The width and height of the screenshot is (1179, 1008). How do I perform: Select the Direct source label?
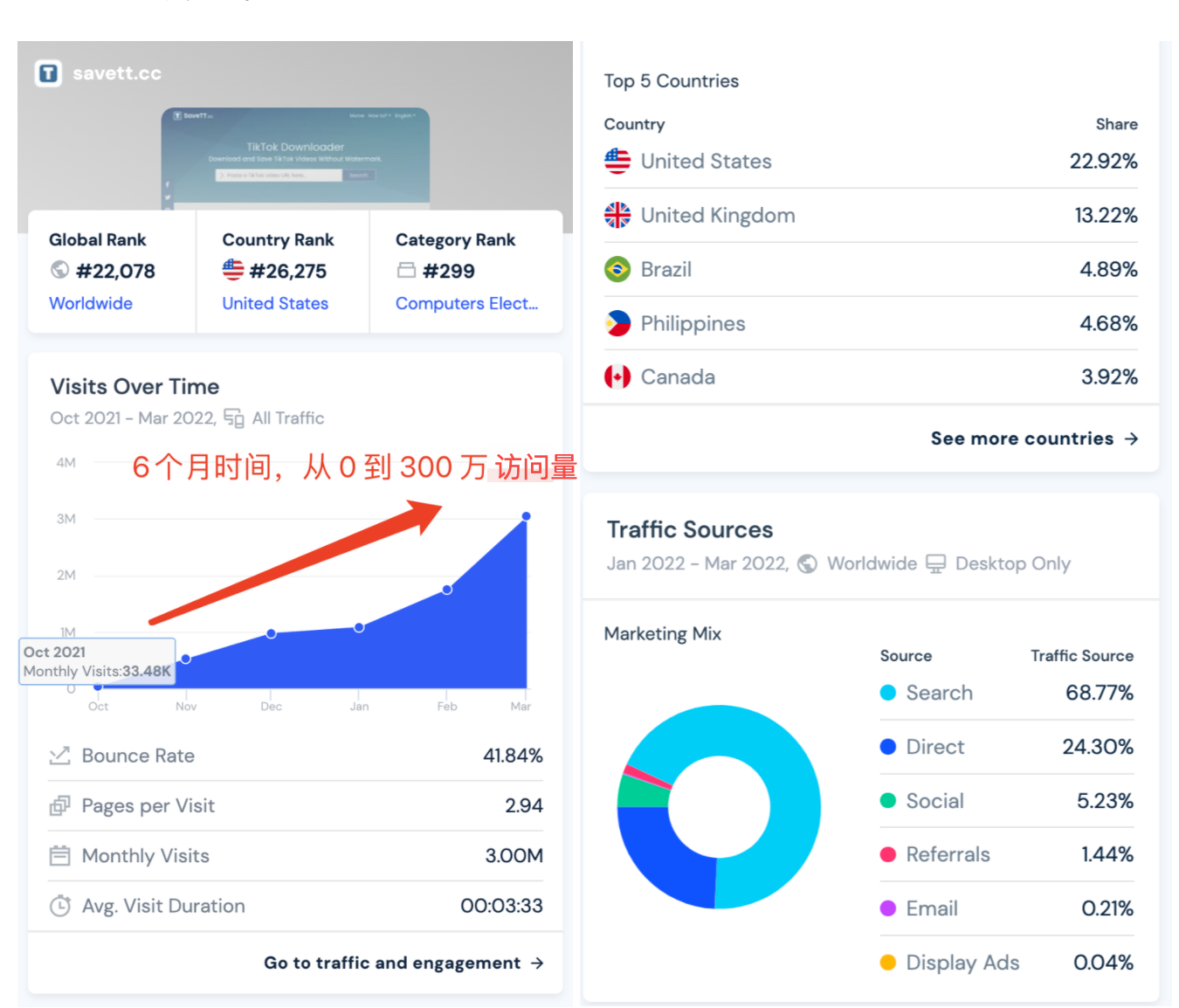tap(935, 747)
